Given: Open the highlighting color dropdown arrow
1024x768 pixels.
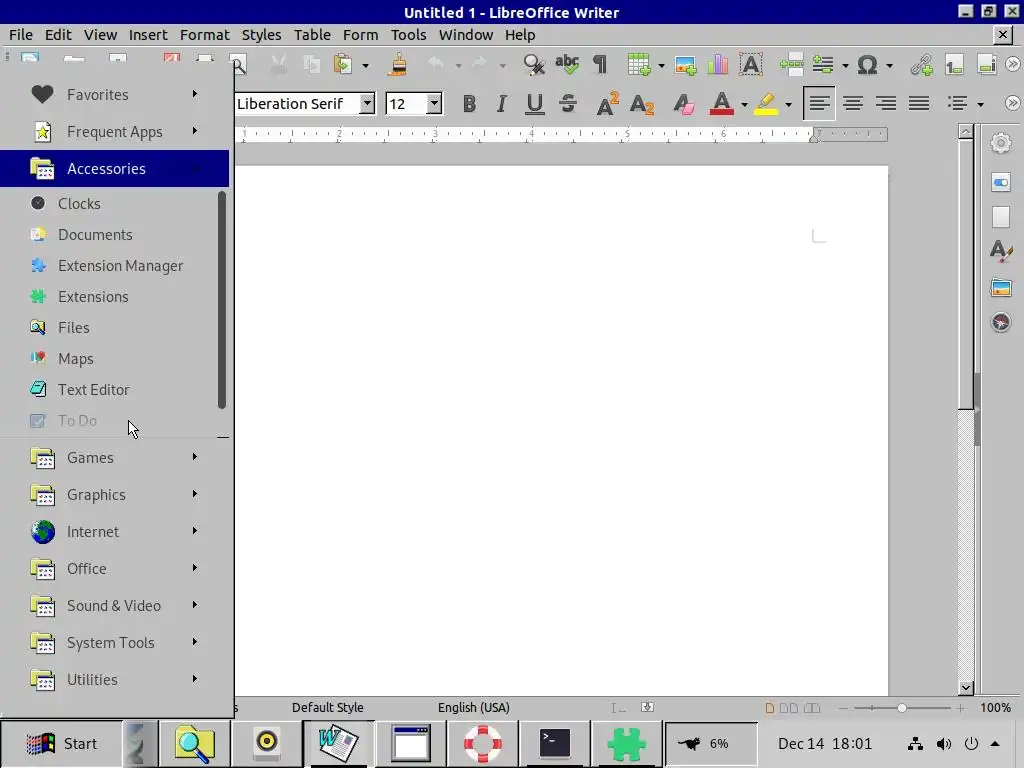Looking at the screenshot, I should click(788, 104).
